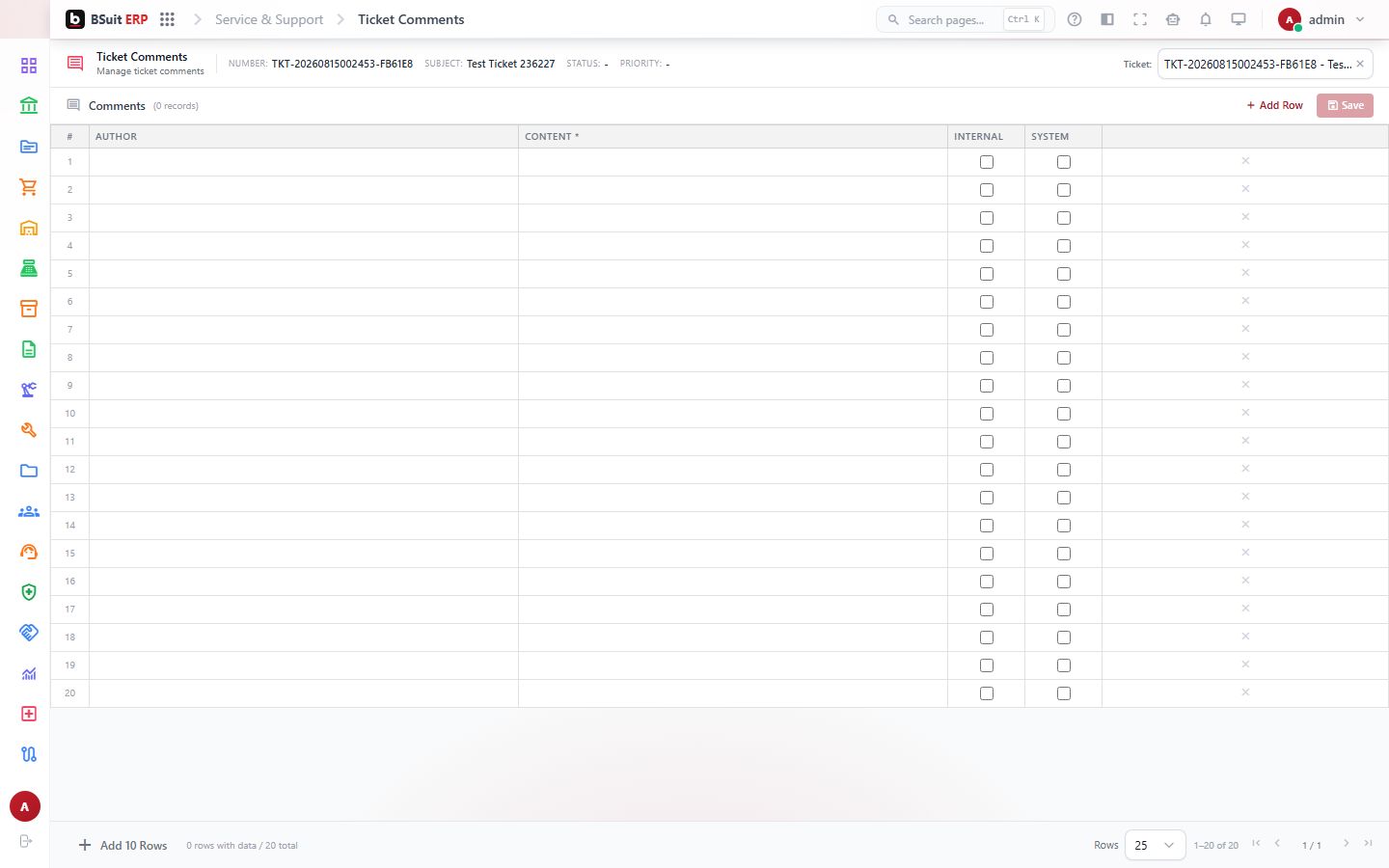
Task: Click the Ticket Comments breadcrumb
Action: tap(411, 19)
